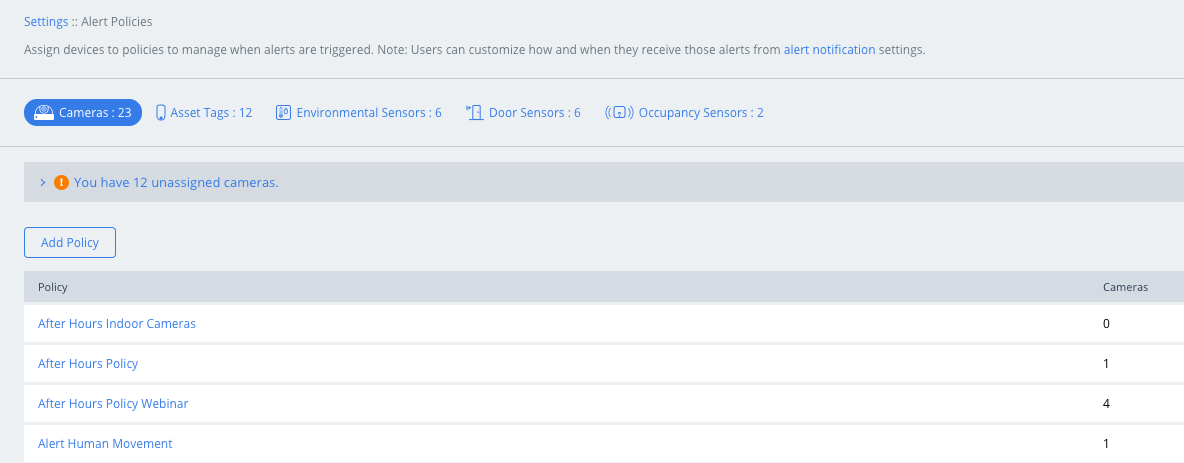1184x463 pixels.
Task: Click the environmental sensor icon
Action: point(283,113)
